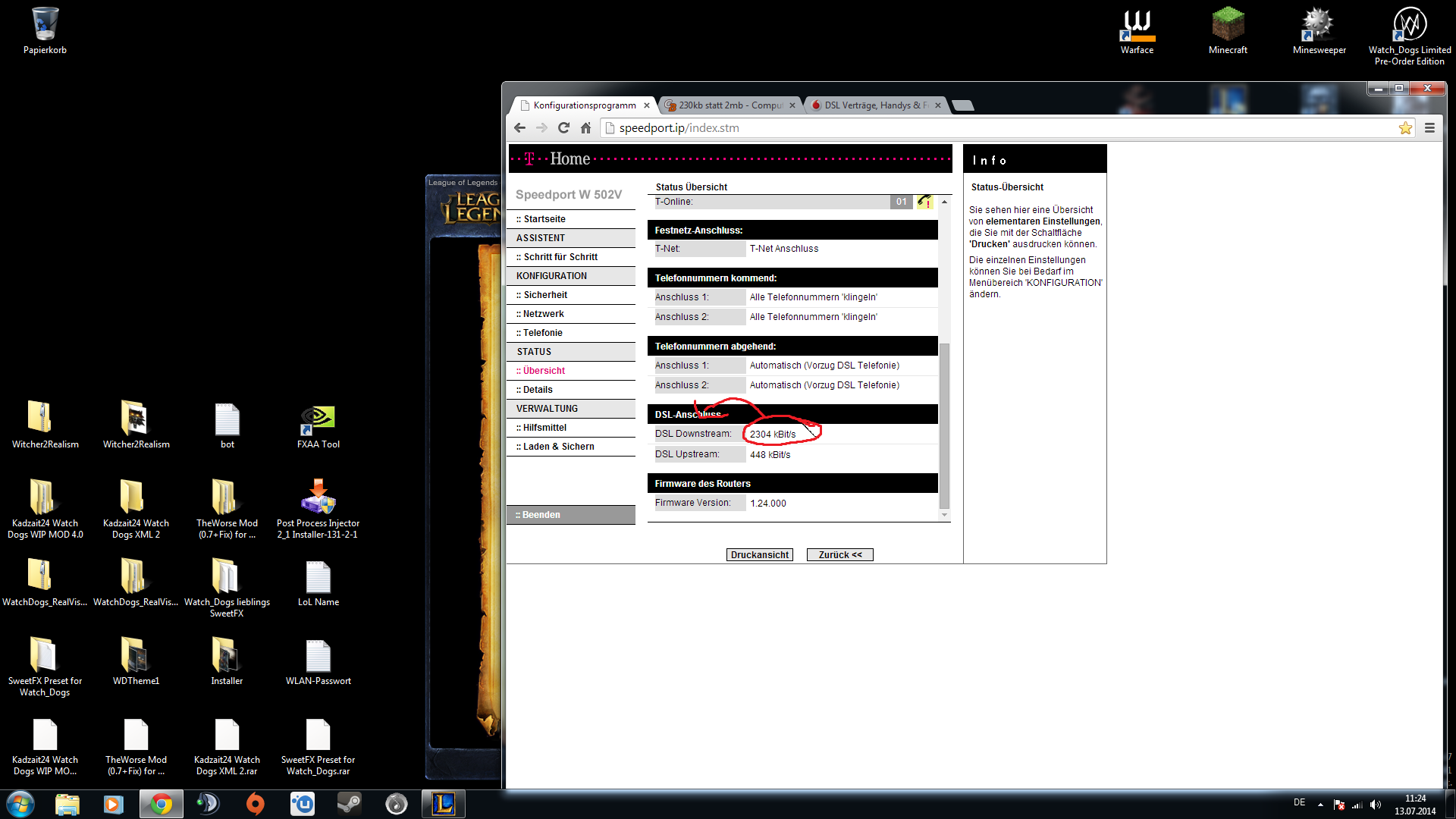Click the status overview scrollbar thumb
The width and height of the screenshot is (1456, 819).
(944, 425)
